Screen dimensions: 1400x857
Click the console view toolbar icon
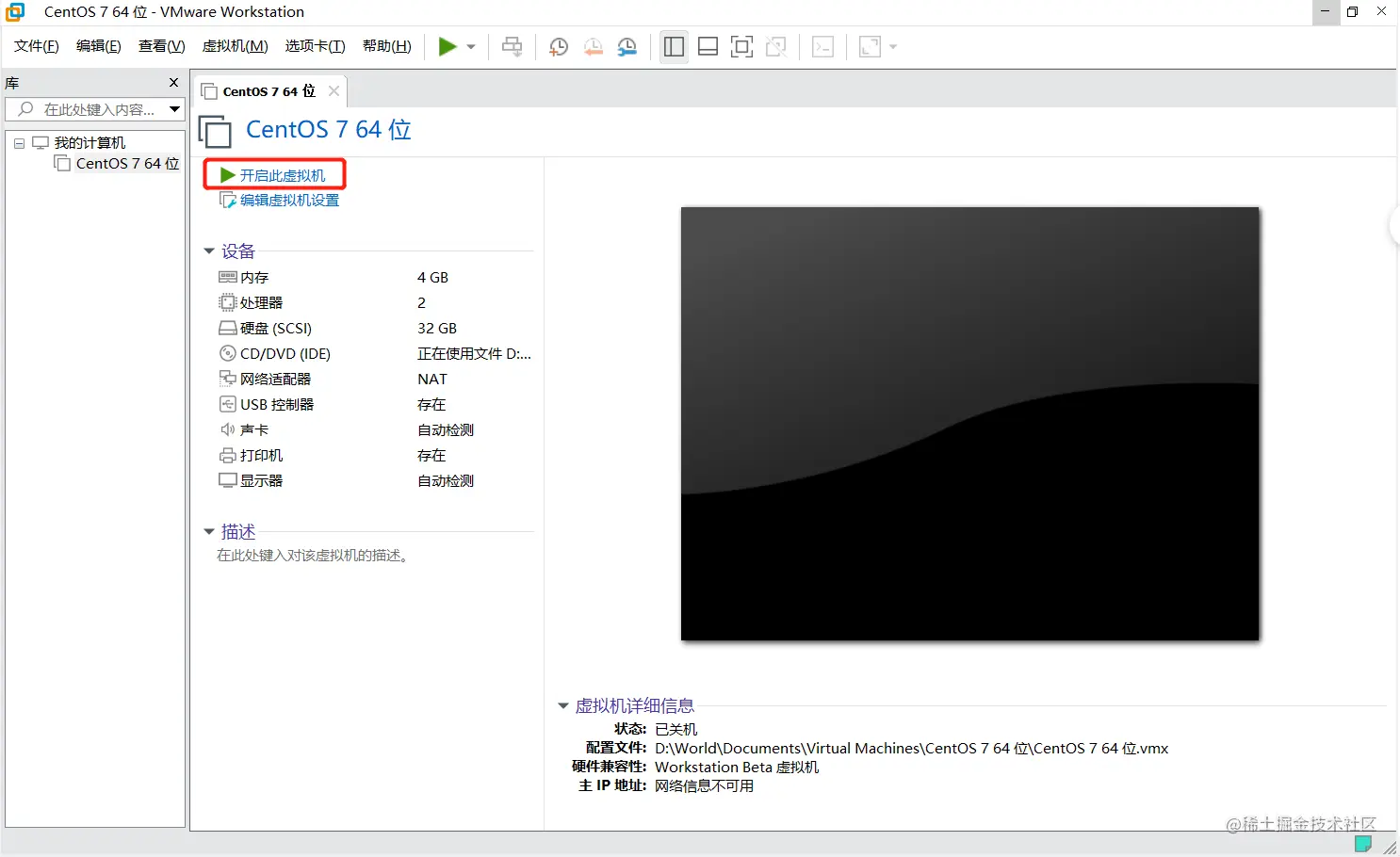click(x=822, y=46)
